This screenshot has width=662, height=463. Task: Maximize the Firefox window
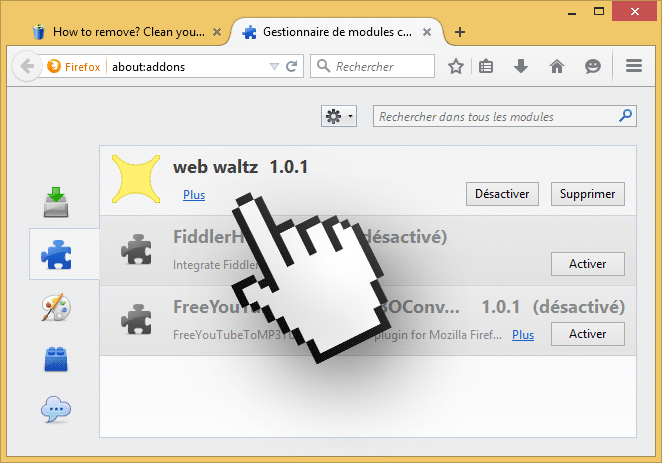pos(599,11)
